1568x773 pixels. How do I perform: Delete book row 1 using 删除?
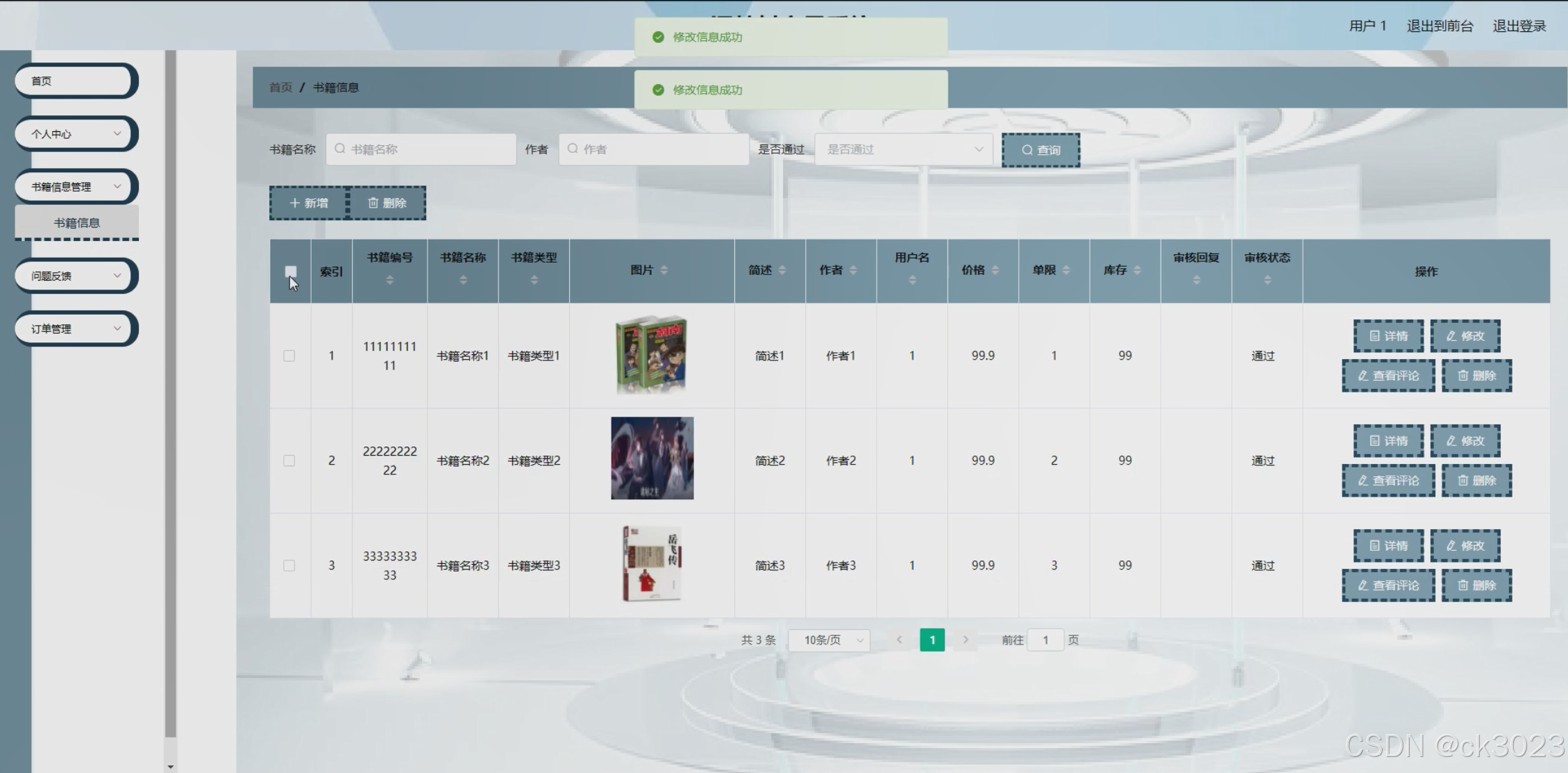click(1476, 376)
